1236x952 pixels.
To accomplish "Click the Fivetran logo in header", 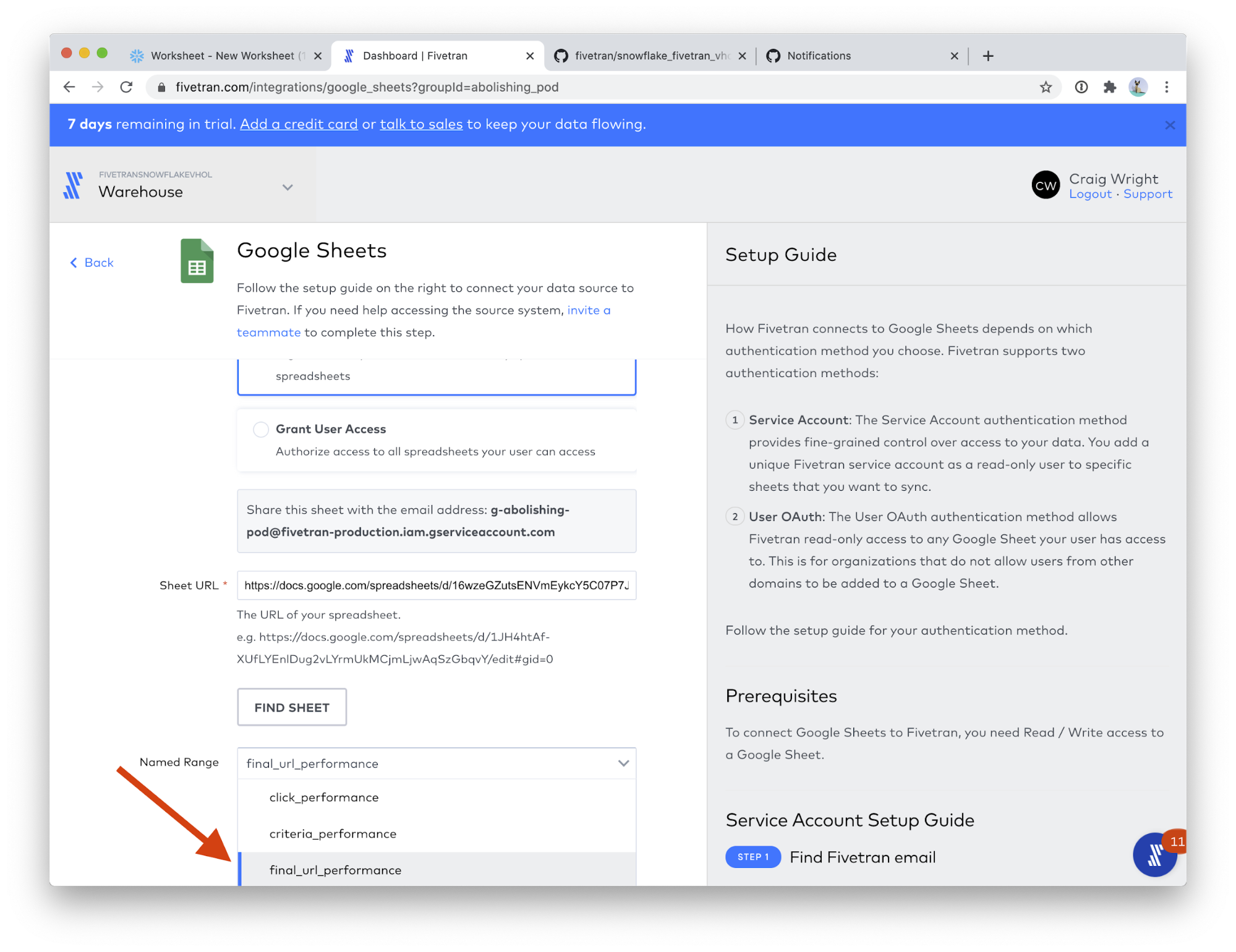I will [x=73, y=185].
